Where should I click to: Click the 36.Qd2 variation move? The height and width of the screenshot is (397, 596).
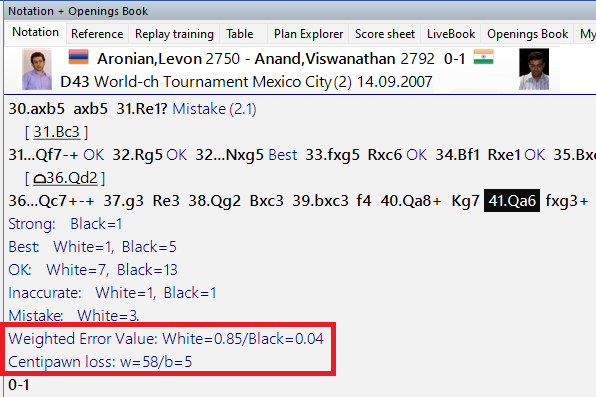[x=65, y=178]
